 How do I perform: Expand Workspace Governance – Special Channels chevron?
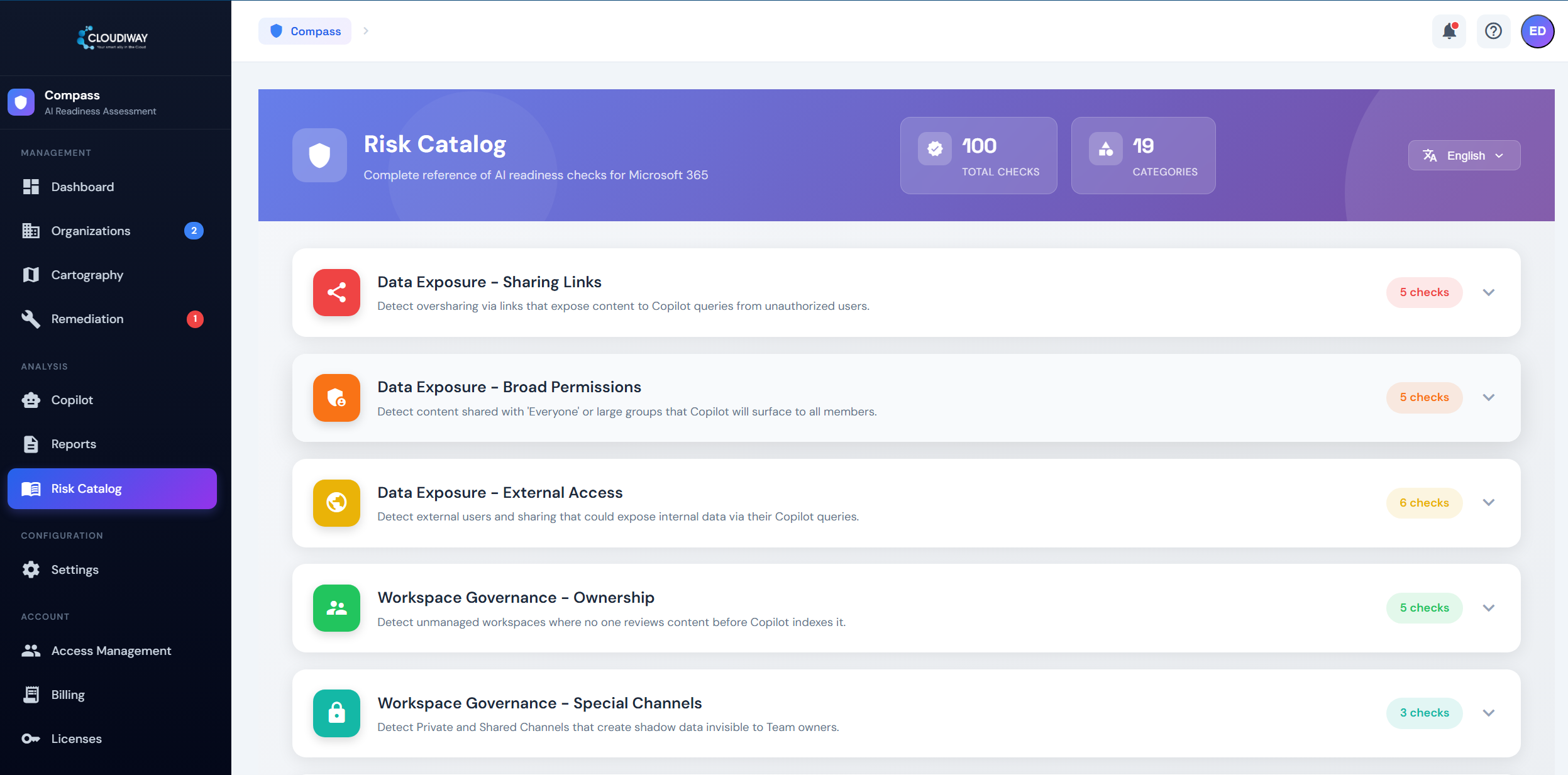[1489, 713]
